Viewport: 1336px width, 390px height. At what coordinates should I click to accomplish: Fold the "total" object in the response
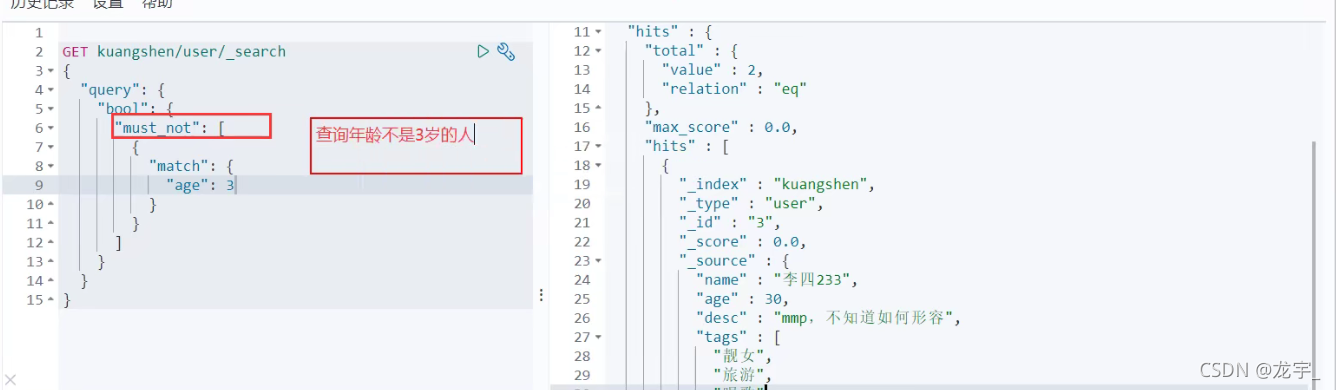pyautogui.click(x=598, y=51)
